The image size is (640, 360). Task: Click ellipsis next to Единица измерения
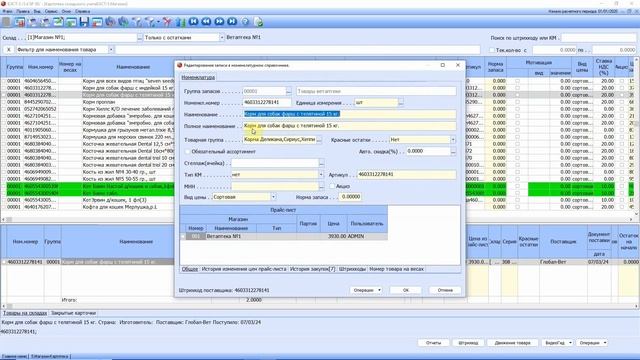pos(401,103)
